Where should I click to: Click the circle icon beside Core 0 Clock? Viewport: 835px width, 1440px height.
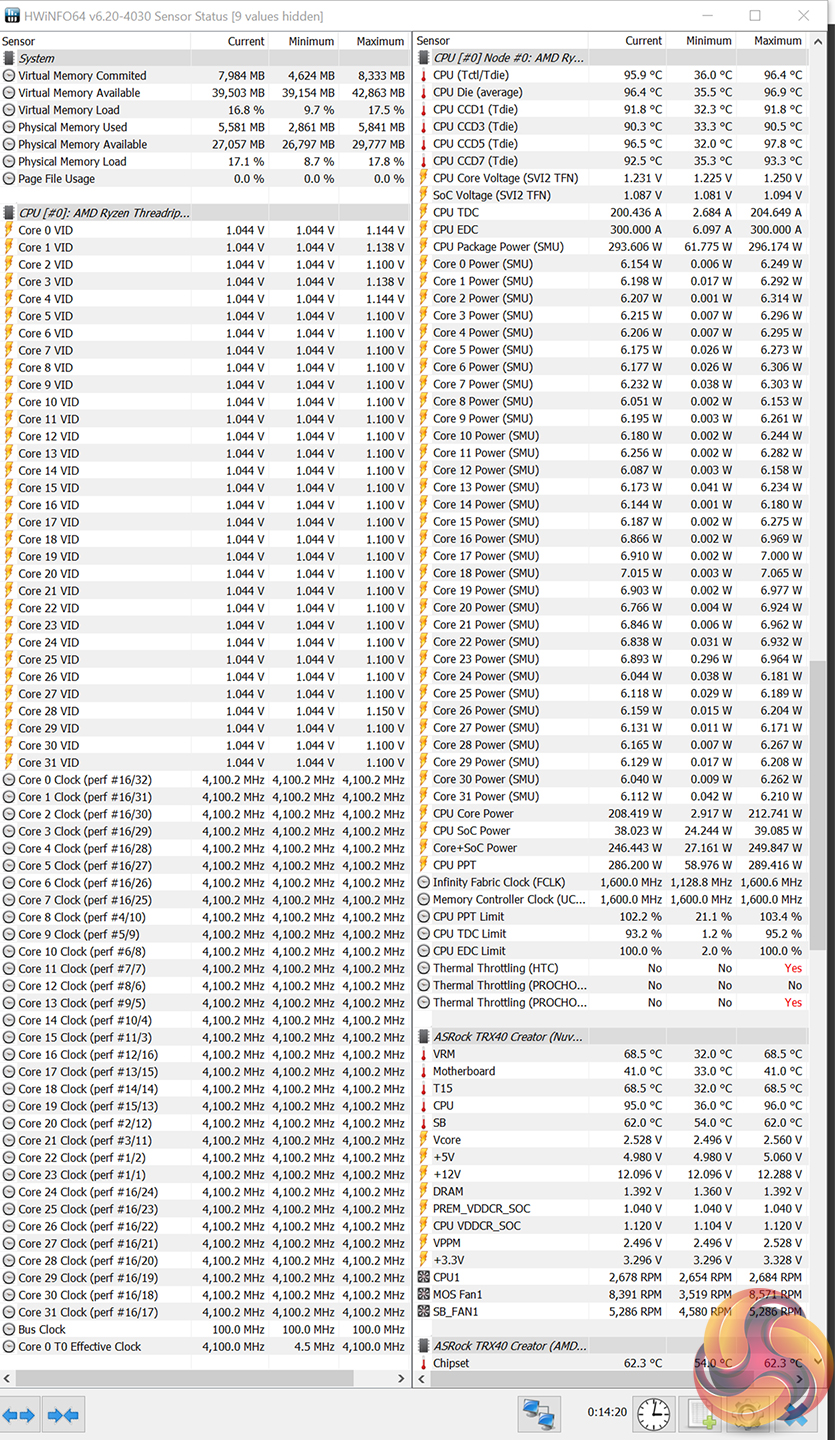[x=9, y=780]
